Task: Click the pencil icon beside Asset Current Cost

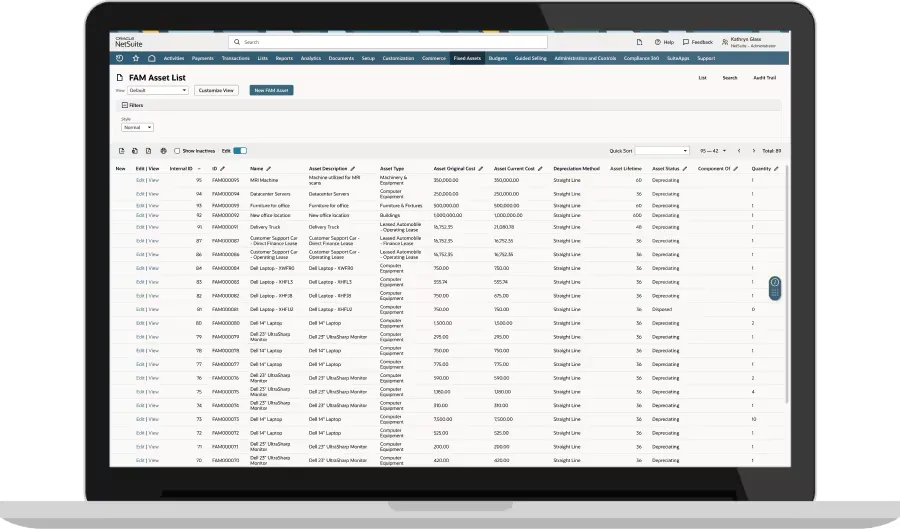Action: pos(540,169)
